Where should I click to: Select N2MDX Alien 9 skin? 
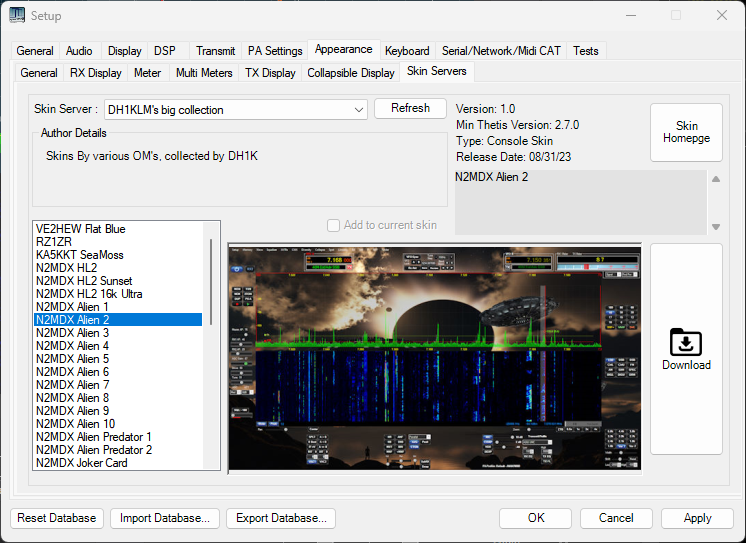coord(118,411)
